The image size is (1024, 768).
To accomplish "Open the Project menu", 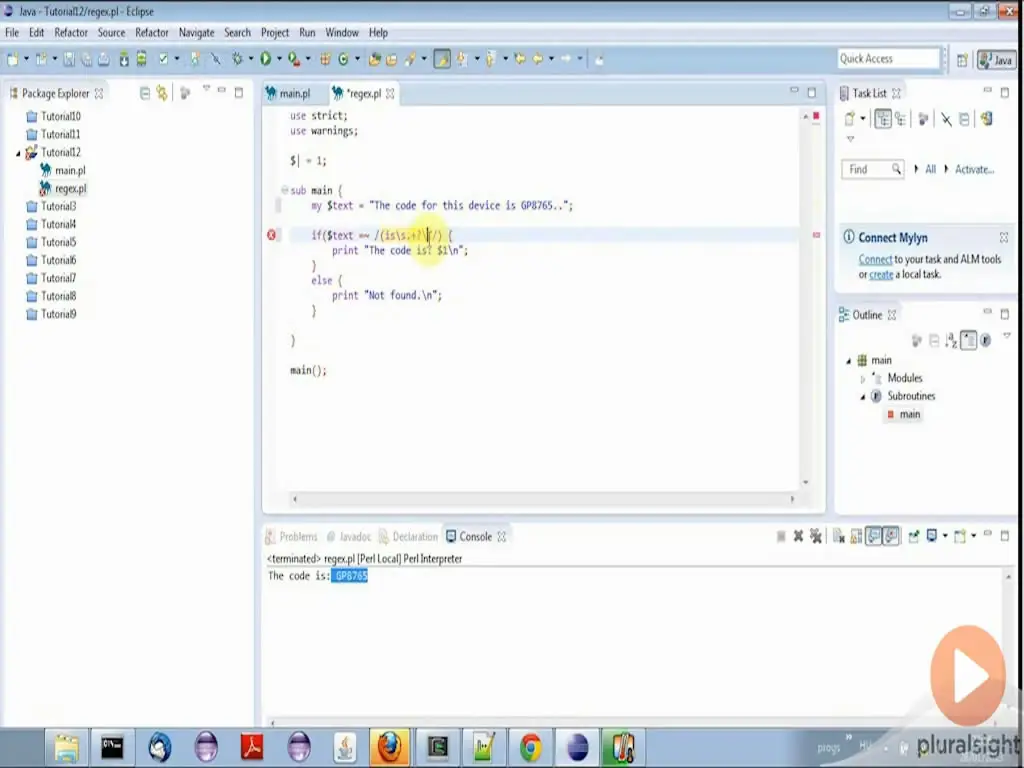I will (x=275, y=33).
